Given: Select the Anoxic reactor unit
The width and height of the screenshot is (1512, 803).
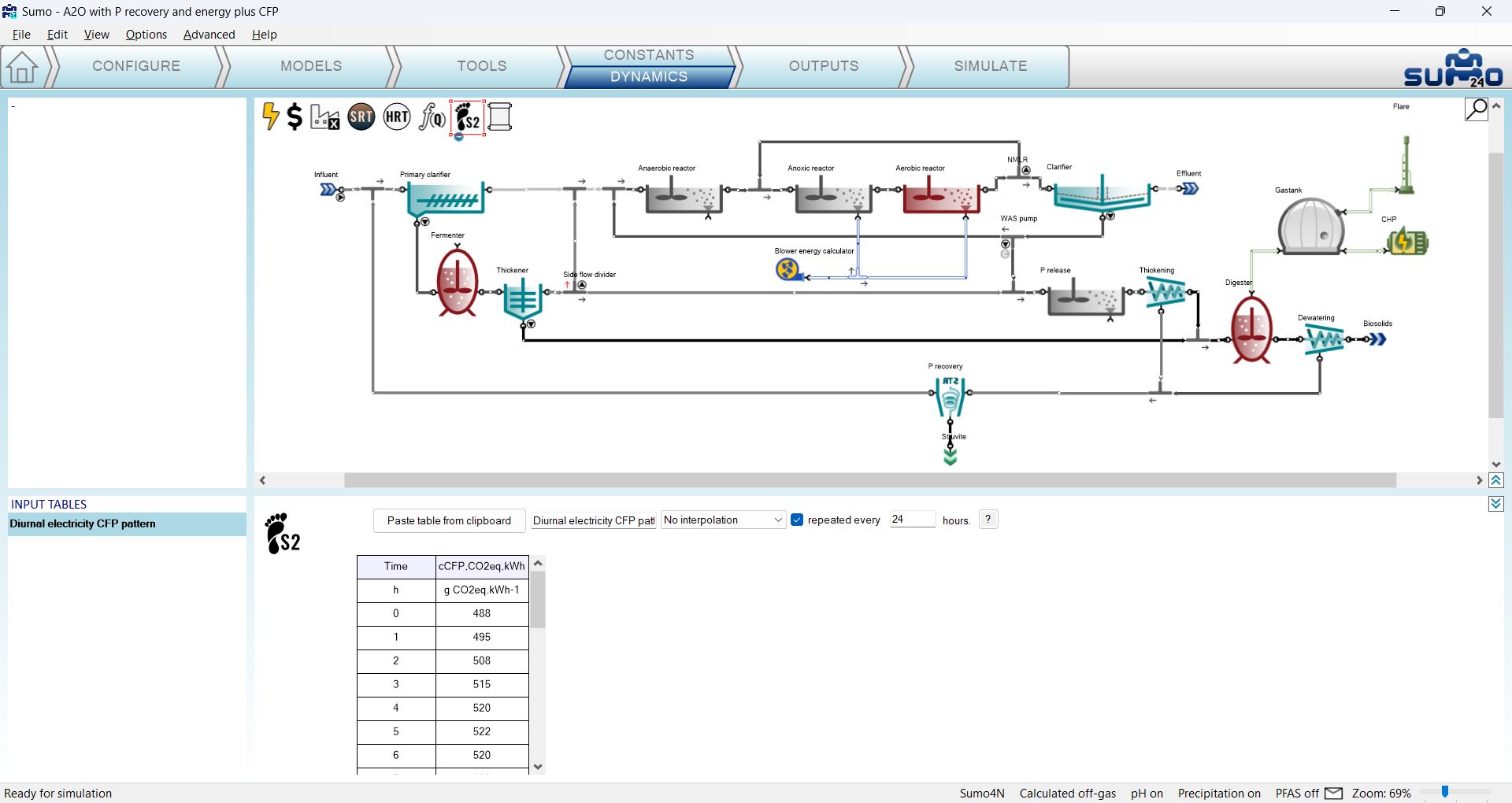Looking at the screenshot, I should coord(833,194).
